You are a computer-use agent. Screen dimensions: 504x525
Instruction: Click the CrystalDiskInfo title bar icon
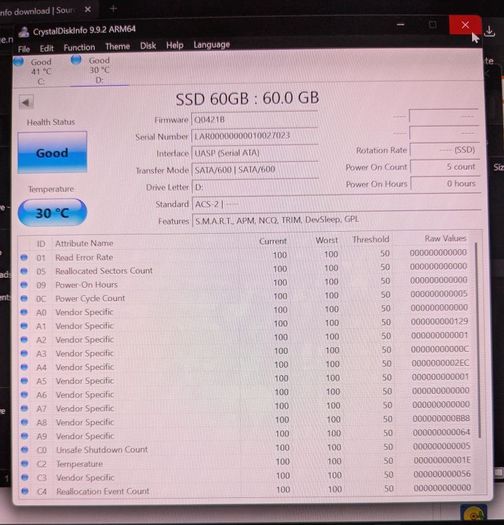(23, 32)
